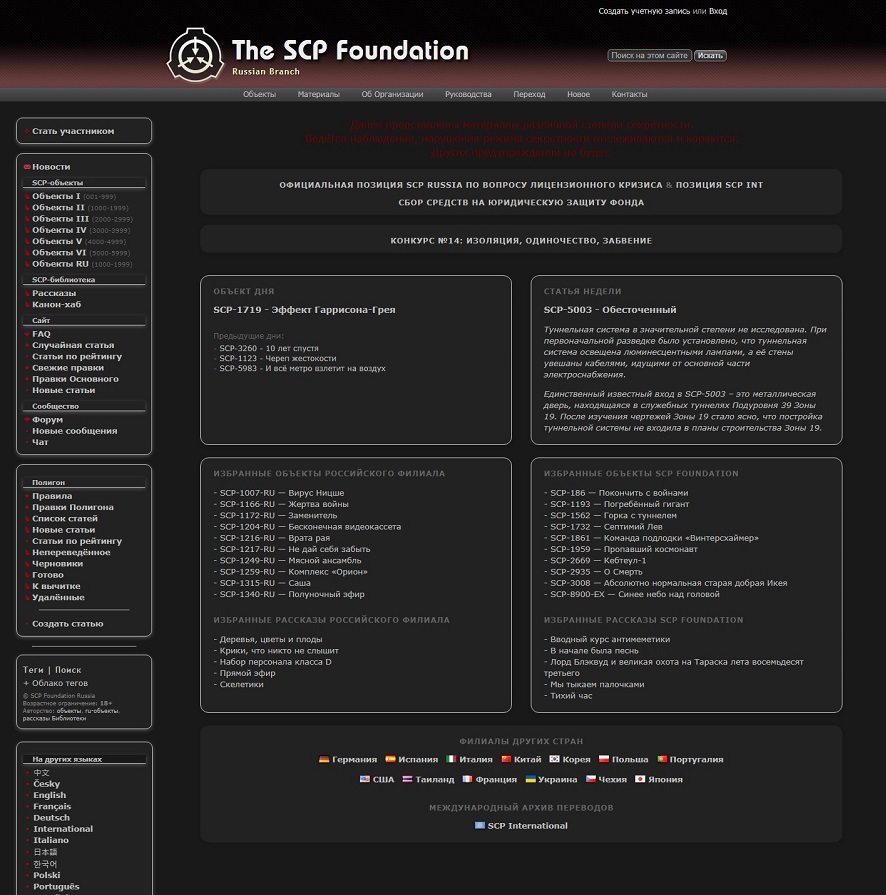
Task: Click the China flag icon
Action: [x=505, y=759]
